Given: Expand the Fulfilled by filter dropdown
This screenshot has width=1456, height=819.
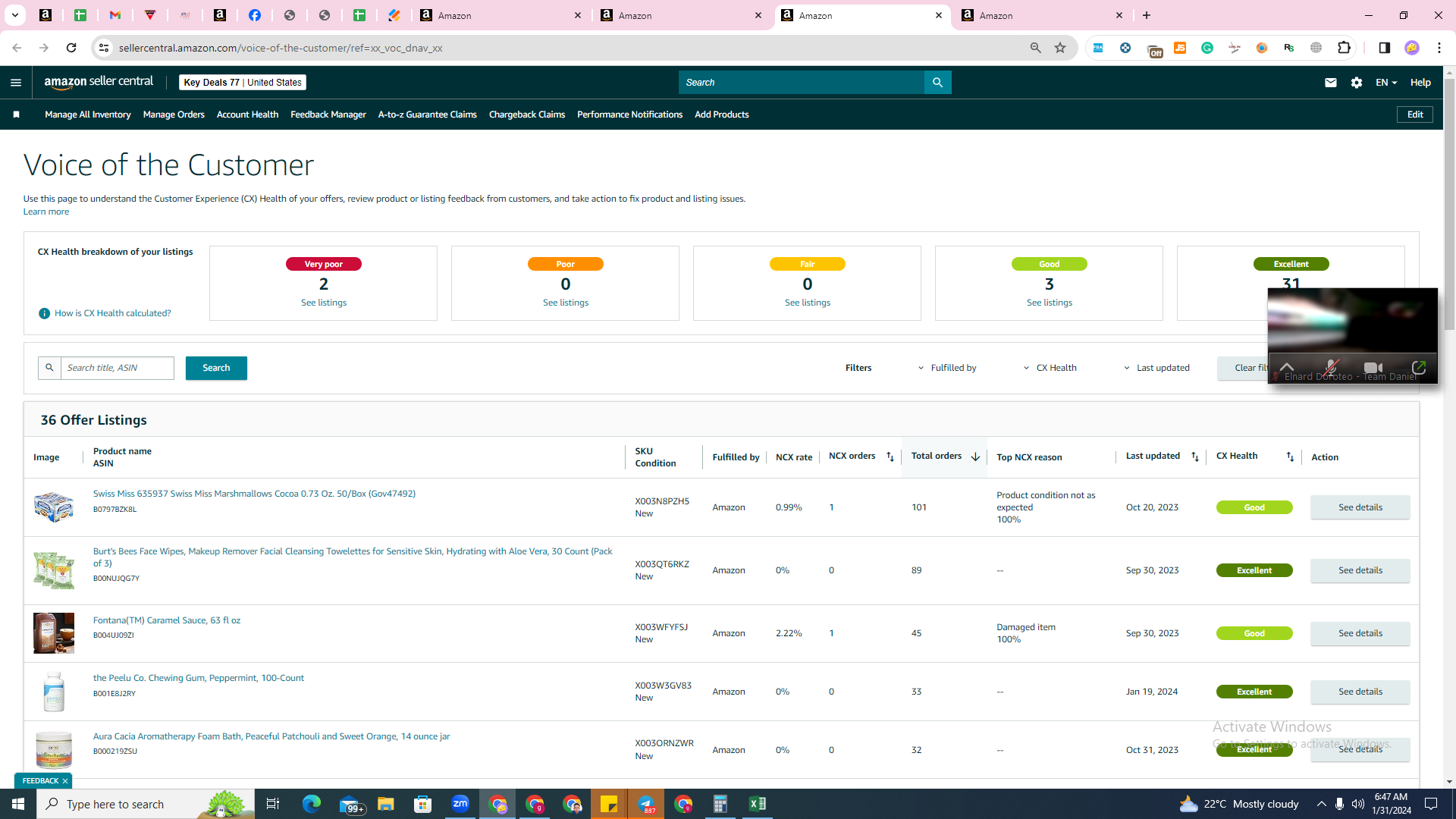Looking at the screenshot, I should pos(948,368).
